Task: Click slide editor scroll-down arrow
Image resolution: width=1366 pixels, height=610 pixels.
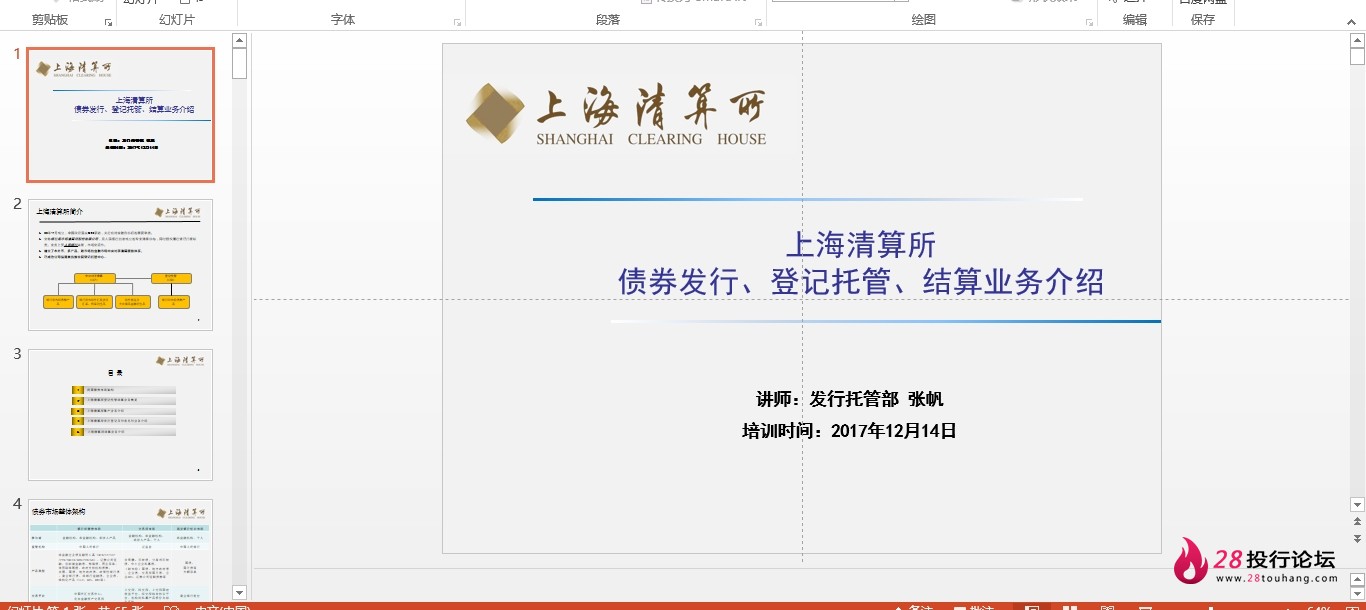Action: pos(1357,505)
